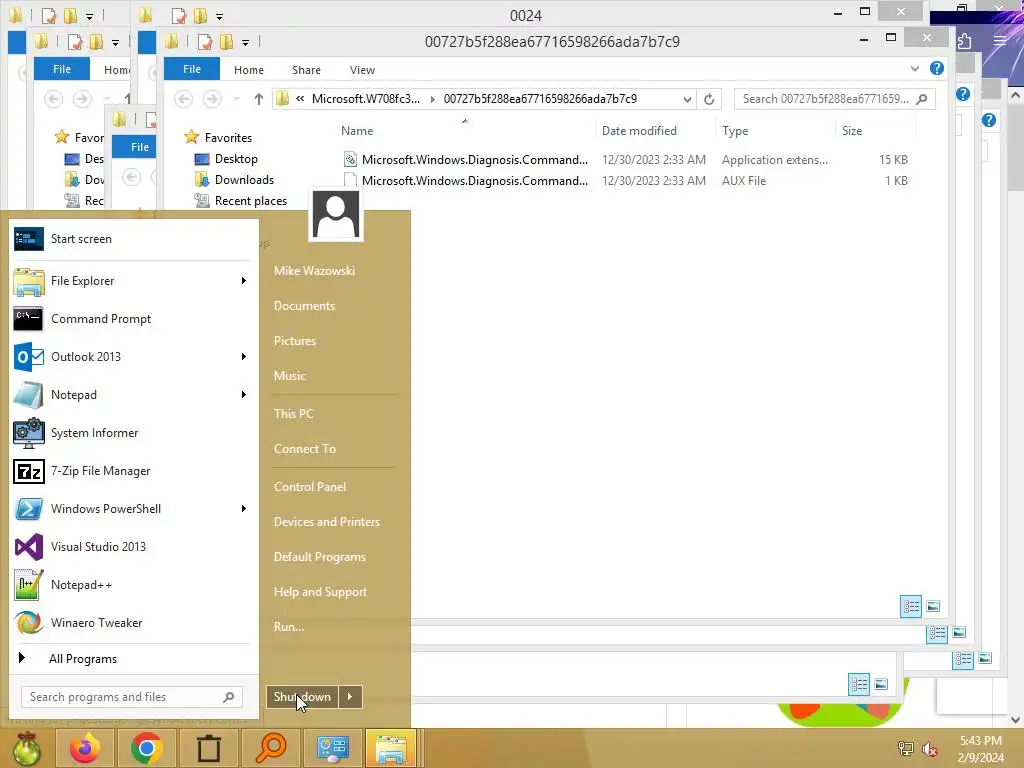Select the AUX File row
The height and width of the screenshot is (768, 1024).
point(626,181)
